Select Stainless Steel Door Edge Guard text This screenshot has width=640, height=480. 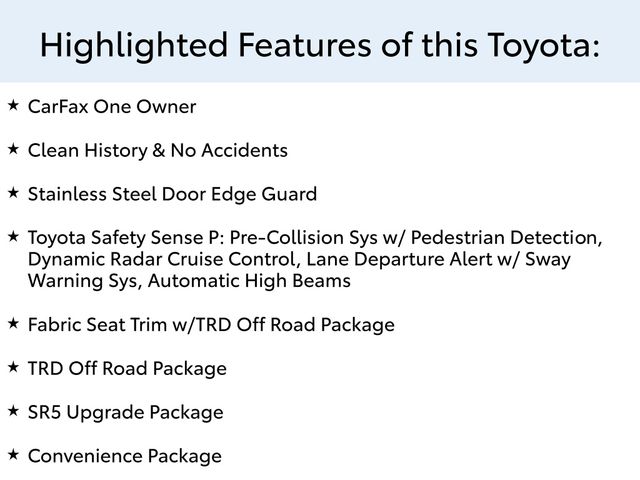pos(172,194)
